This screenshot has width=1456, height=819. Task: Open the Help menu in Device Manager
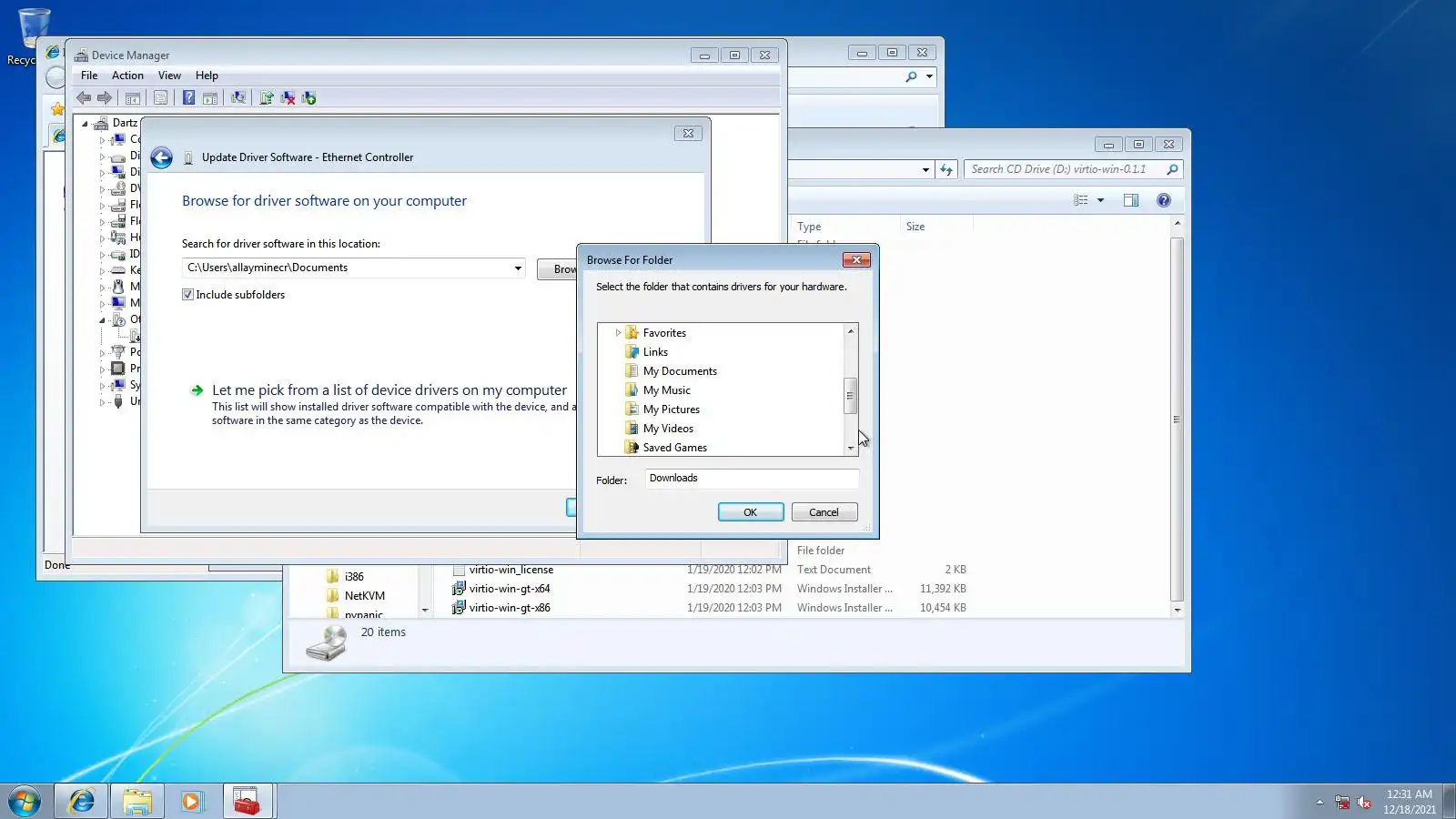(x=207, y=76)
